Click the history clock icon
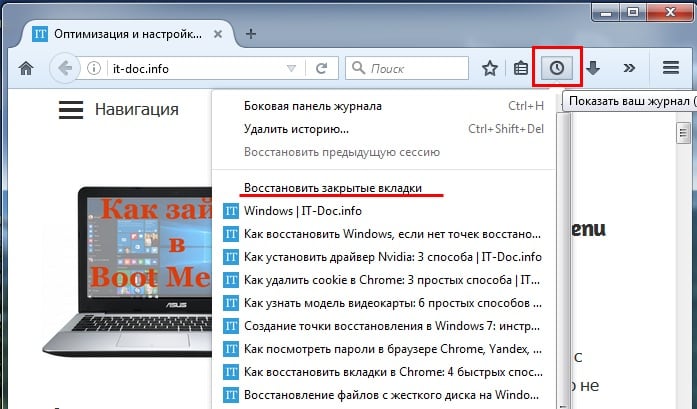Viewport: 697px width, 409px height. coord(557,68)
